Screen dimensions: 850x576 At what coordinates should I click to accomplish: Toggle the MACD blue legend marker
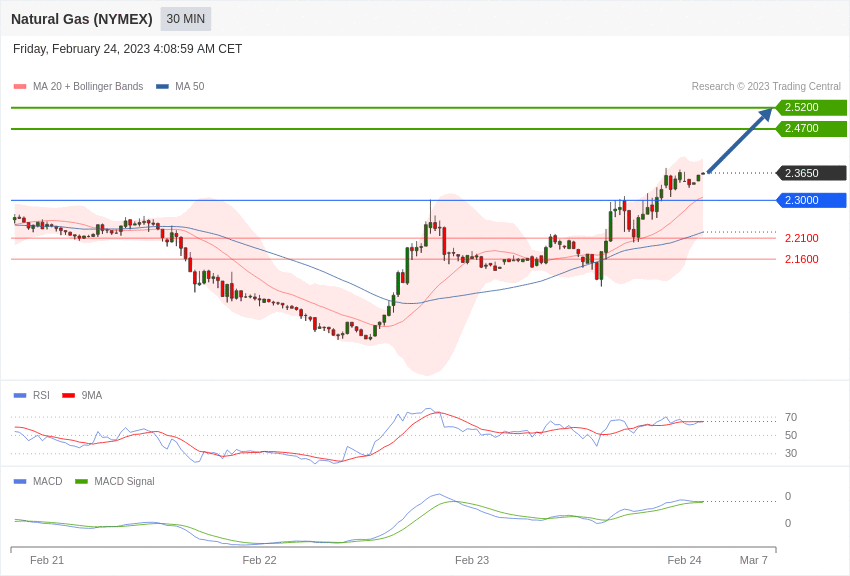pyautogui.click(x=20, y=481)
